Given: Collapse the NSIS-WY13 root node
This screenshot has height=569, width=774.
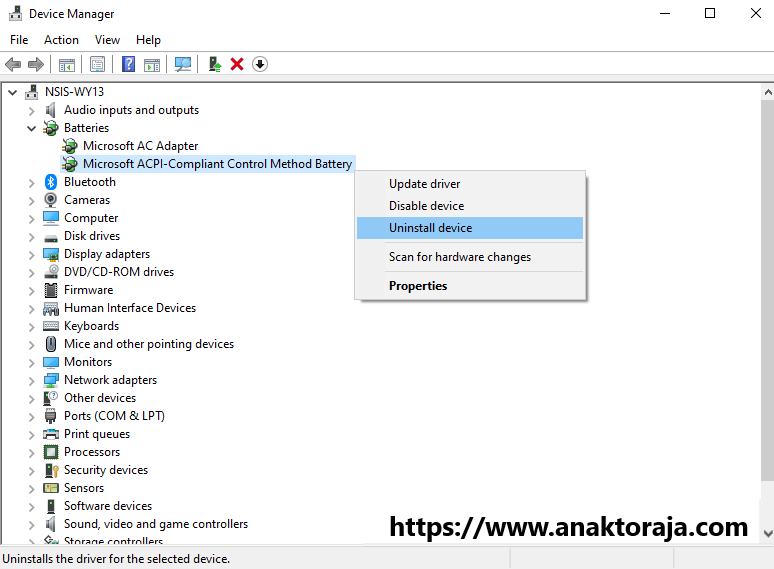Looking at the screenshot, I should (x=13, y=92).
